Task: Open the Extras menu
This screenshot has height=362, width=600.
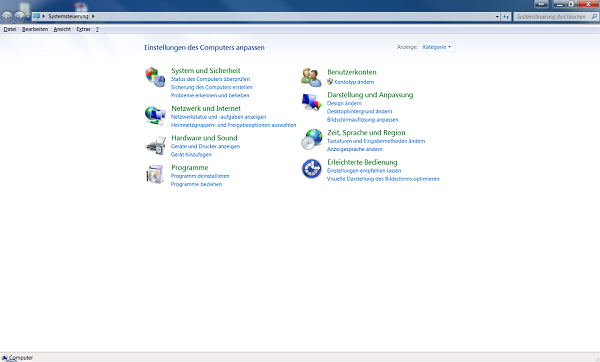Action: pos(83,29)
